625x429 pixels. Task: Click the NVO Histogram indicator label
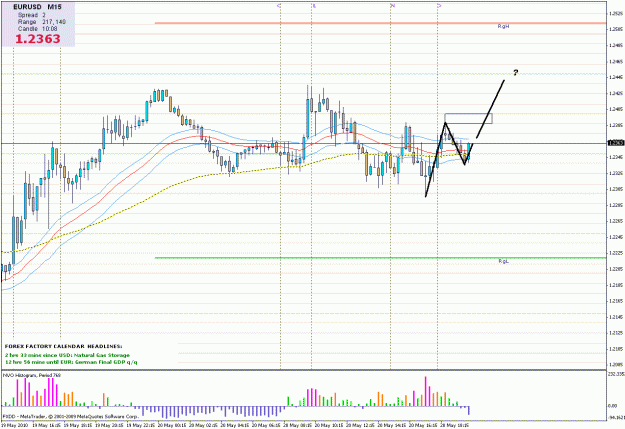click(32, 375)
